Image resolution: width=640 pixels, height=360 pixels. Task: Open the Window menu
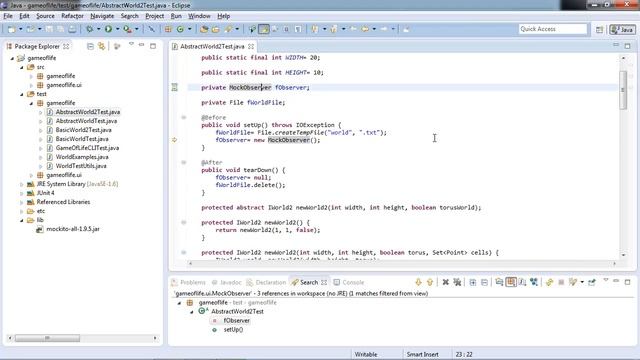(199, 16)
